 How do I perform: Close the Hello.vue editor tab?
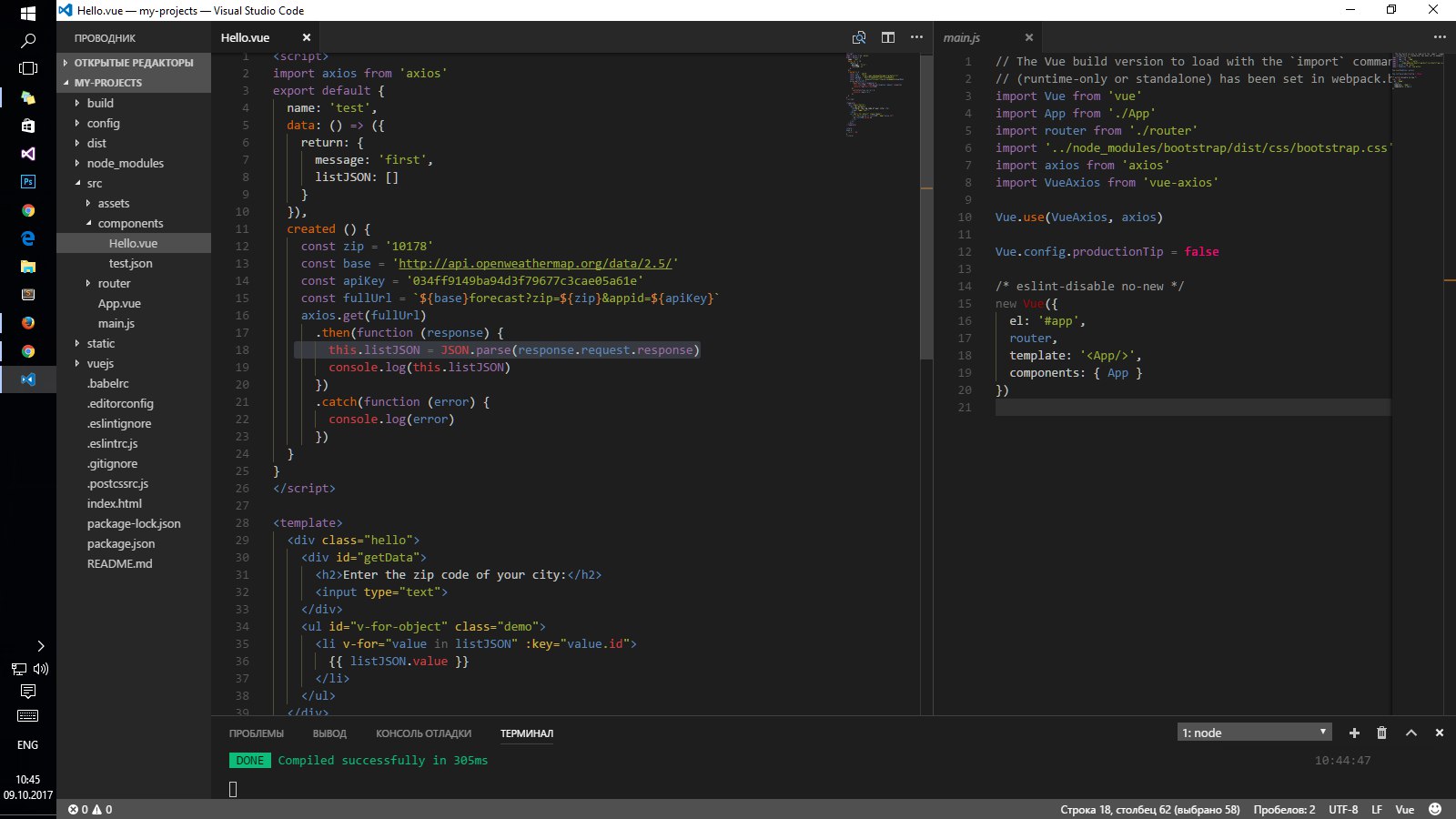pos(307,37)
